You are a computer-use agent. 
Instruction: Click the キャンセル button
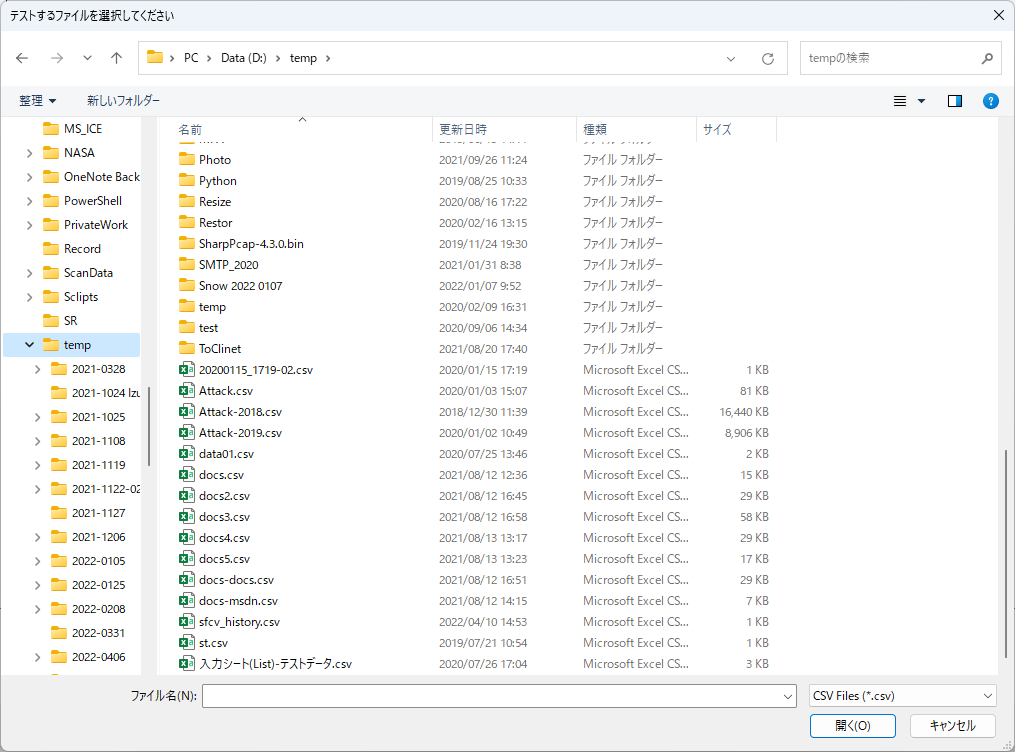[952, 726]
